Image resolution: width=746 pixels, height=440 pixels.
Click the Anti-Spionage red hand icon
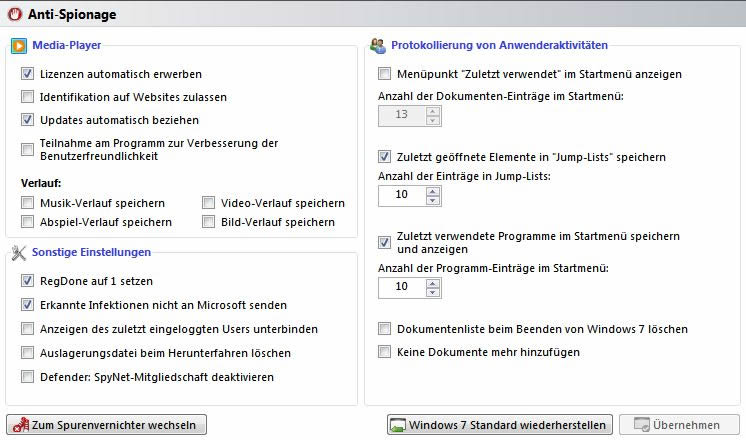click(x=15, y=14)
